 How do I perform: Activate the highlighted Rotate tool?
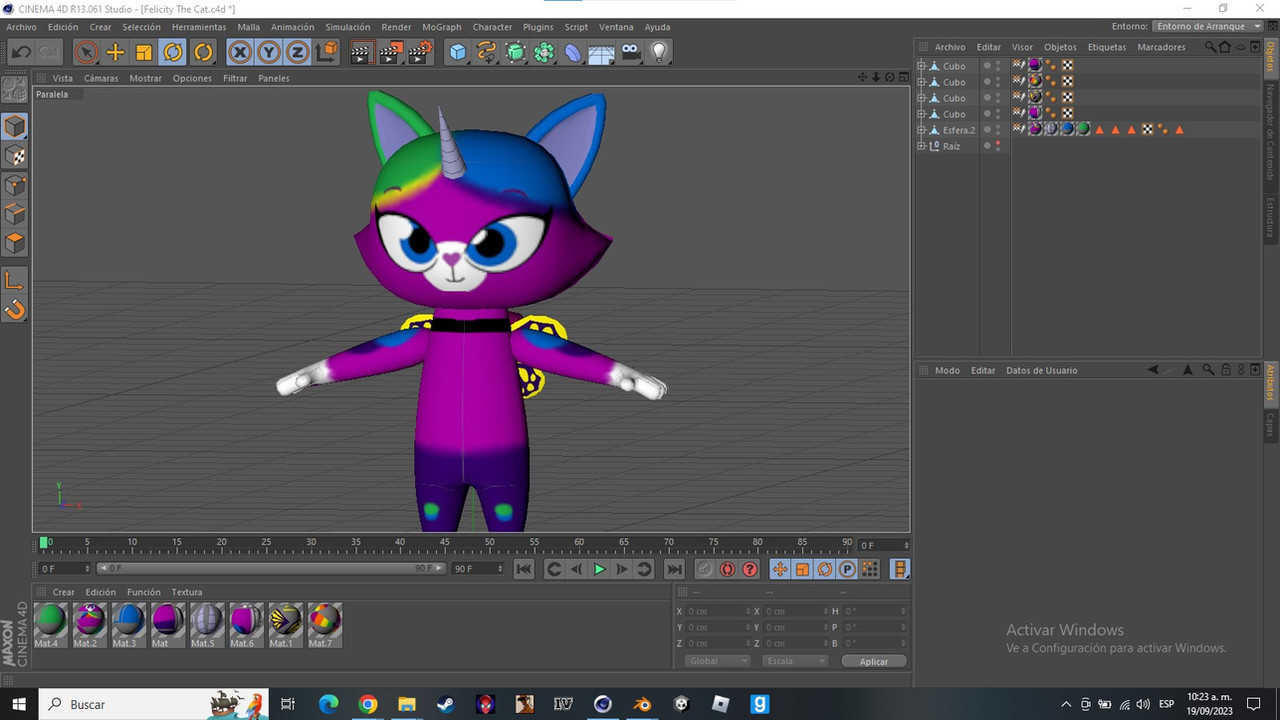pyautogui.click(x=173, y=52)
